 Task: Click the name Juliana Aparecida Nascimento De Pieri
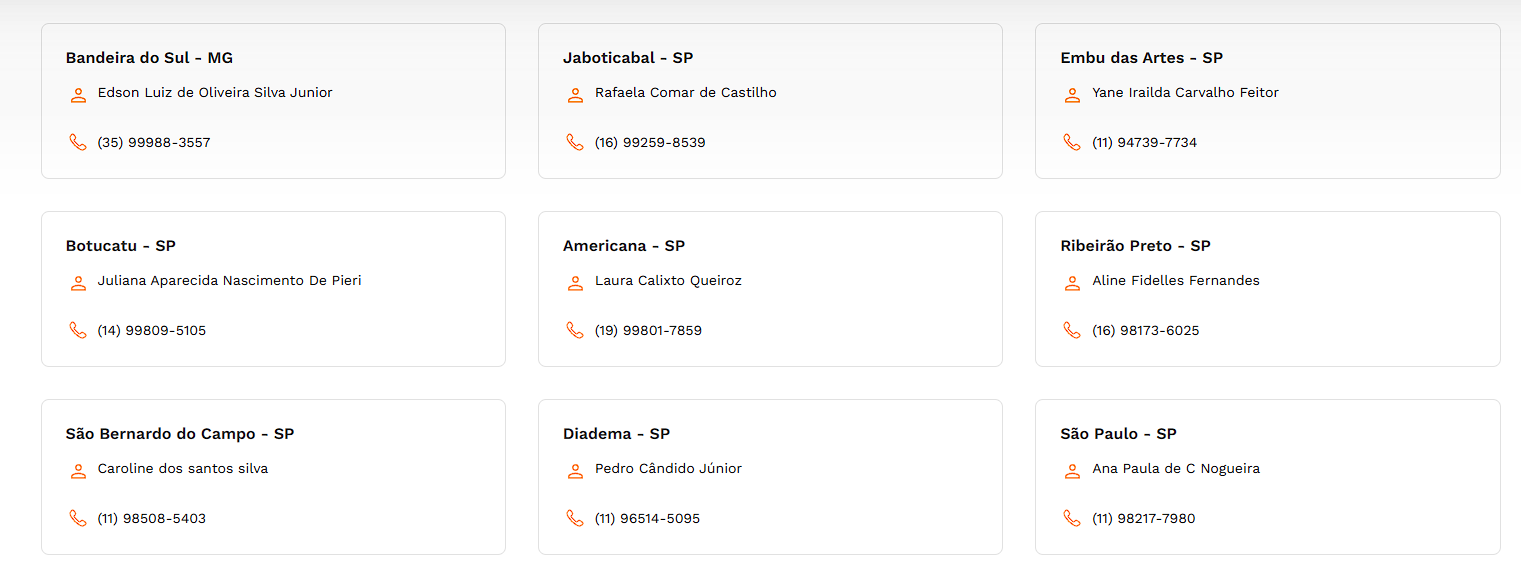(x=230, y=280)
